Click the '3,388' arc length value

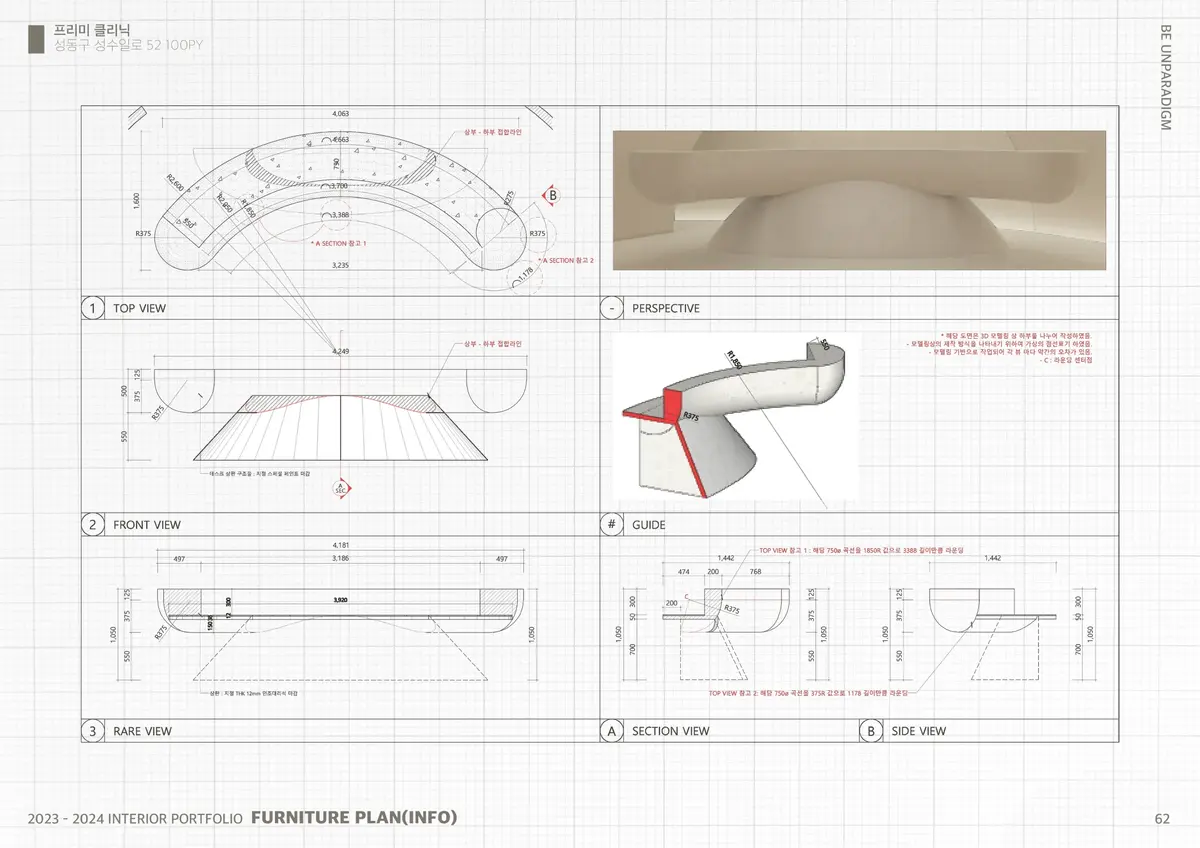click(x=340, y=215)
